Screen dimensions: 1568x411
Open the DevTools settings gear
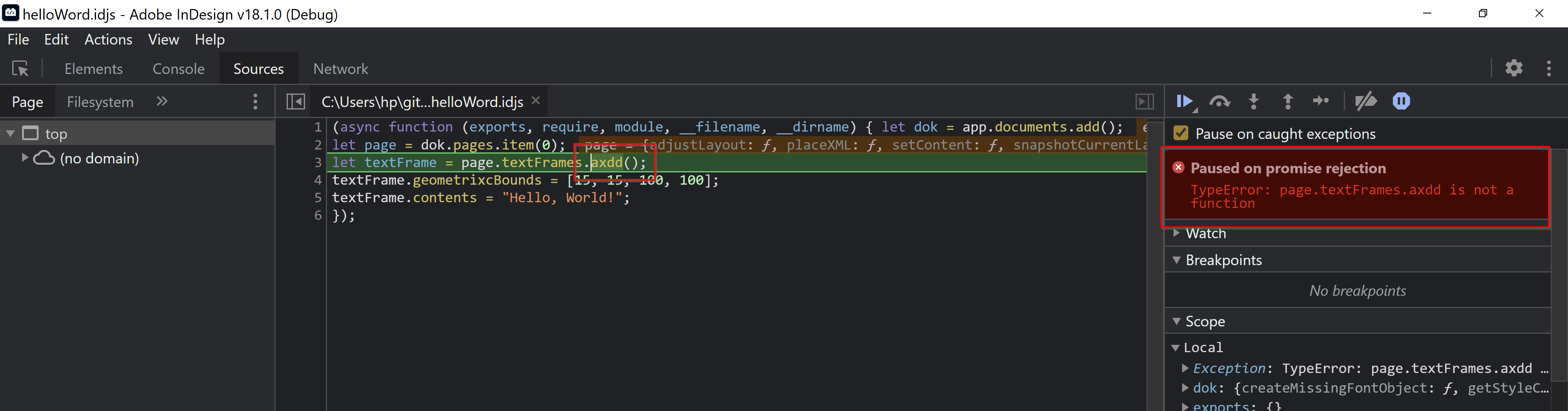pos(1514,67)
